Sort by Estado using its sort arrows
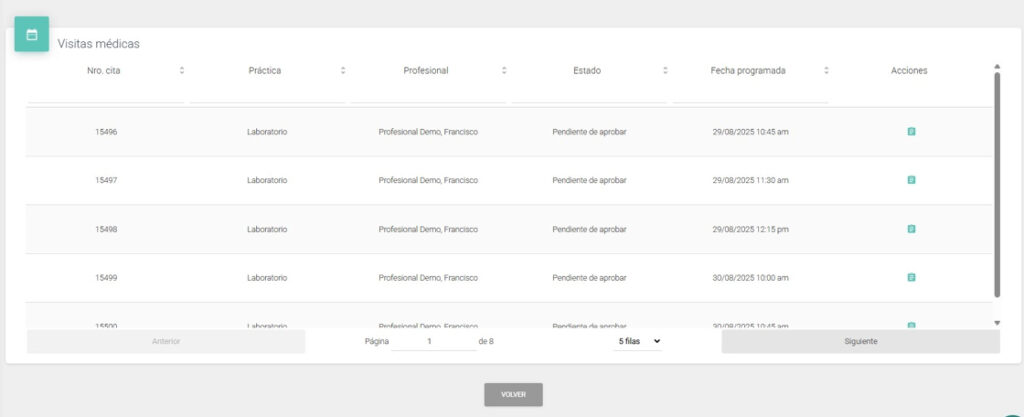This screenshot has height=417, width=1024. pos(665,71)
